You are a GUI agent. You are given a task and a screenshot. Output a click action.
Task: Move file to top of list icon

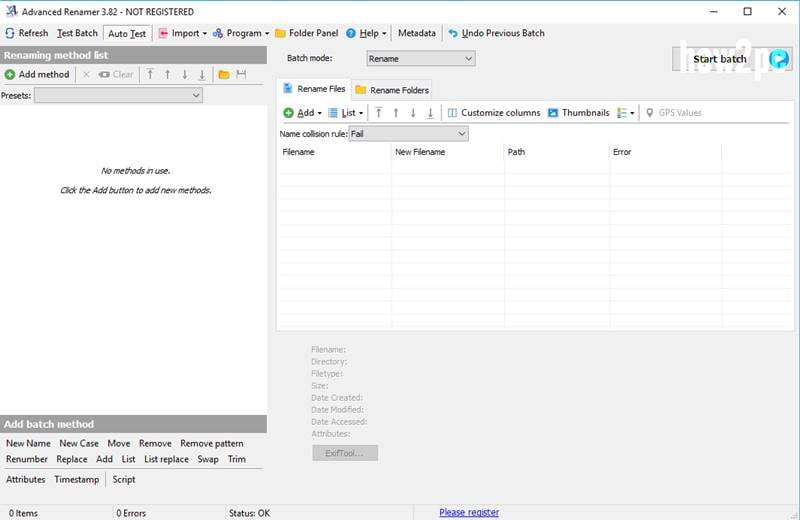(x=379, y=113)
